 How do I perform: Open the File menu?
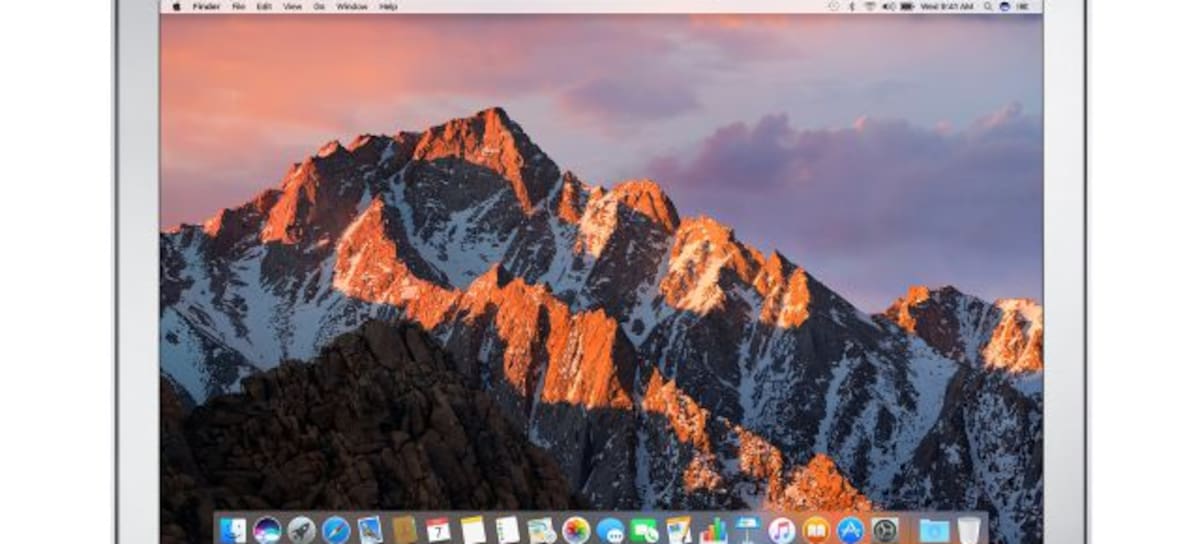click(x=239, y=6)
